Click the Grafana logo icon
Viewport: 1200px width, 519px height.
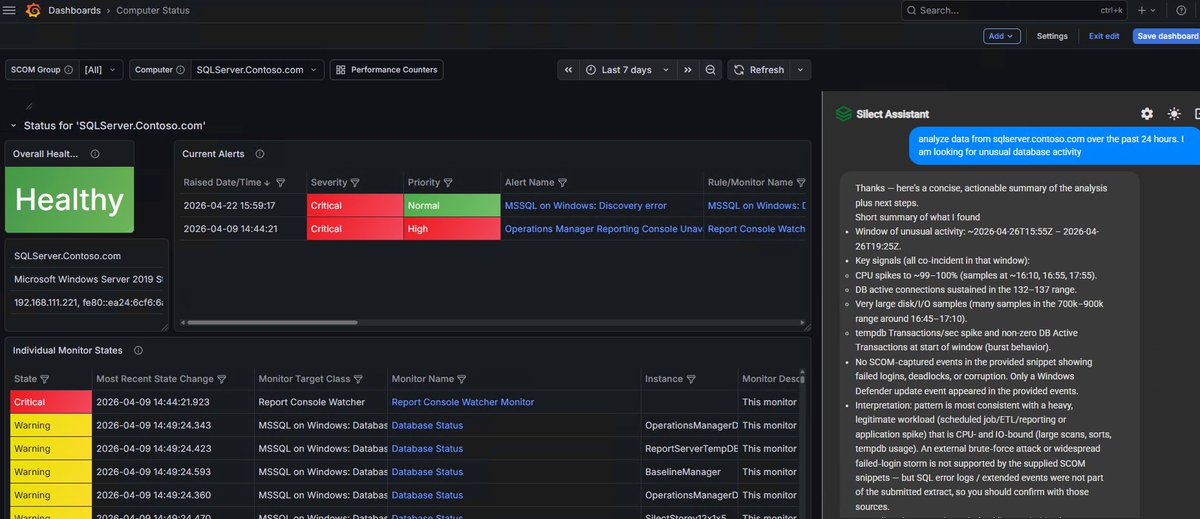point(32,10)
